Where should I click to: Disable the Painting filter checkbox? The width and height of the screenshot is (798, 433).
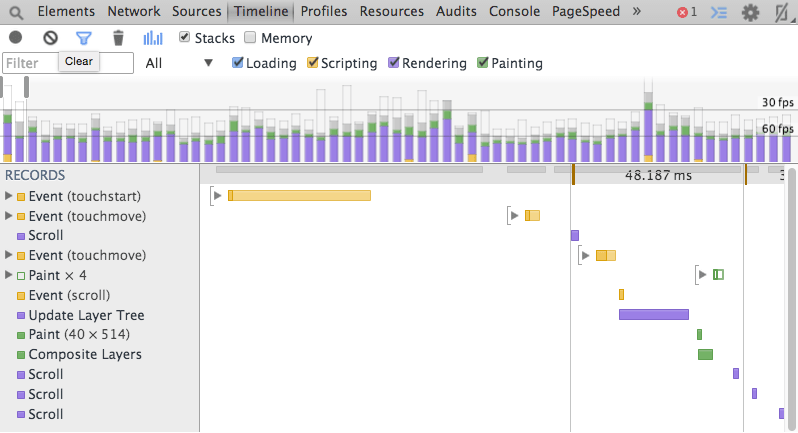point(483,63)
